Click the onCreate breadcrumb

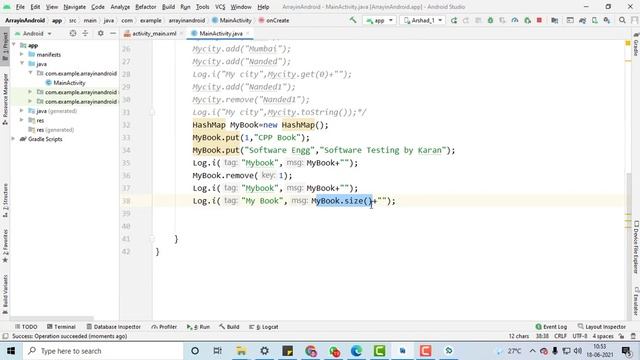274,20
